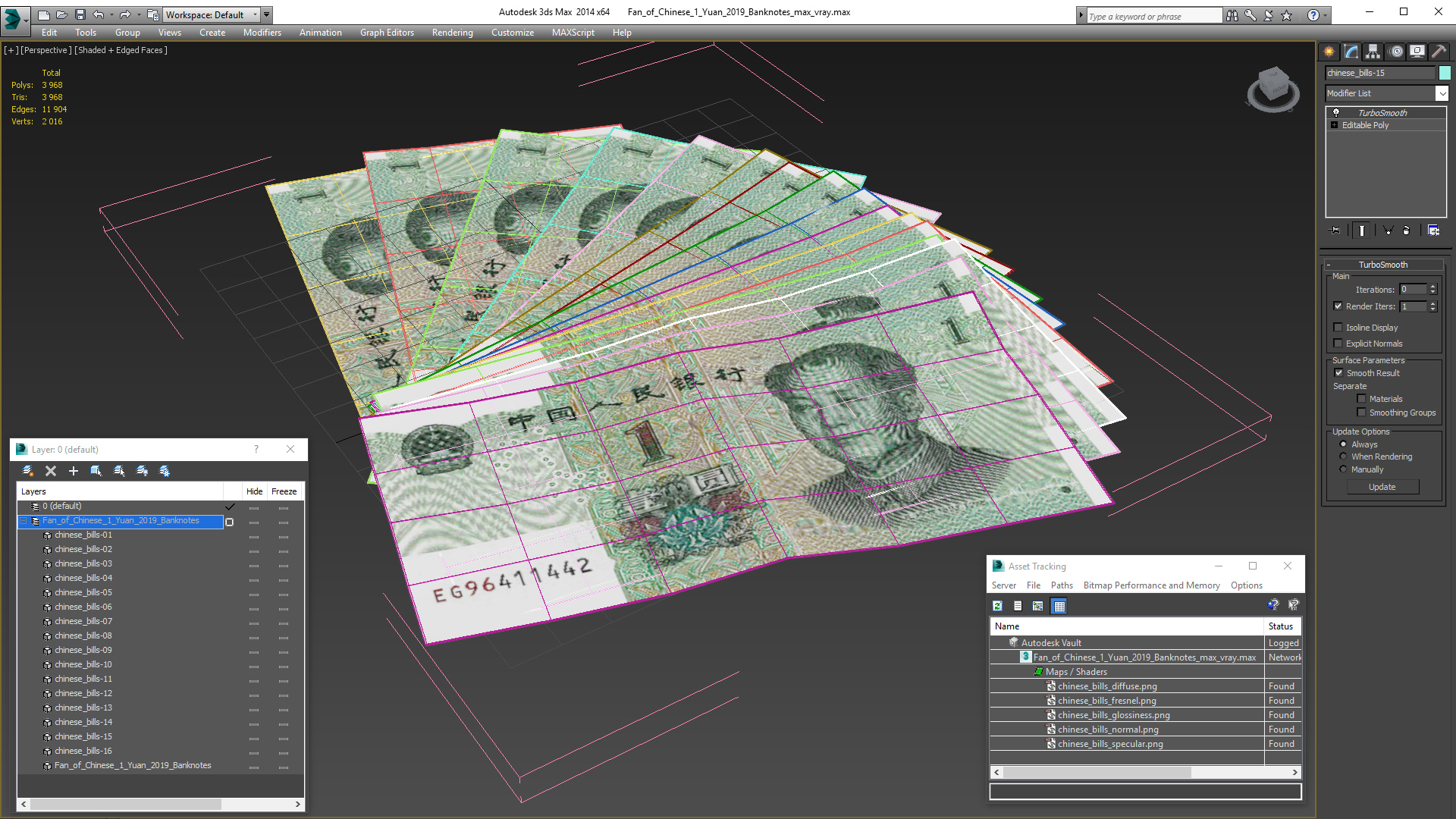Viewport: 1456px width, 819px height.
Task: Select the When Rendering update option
Action: pyautogui.click(x=1343, y=457)
